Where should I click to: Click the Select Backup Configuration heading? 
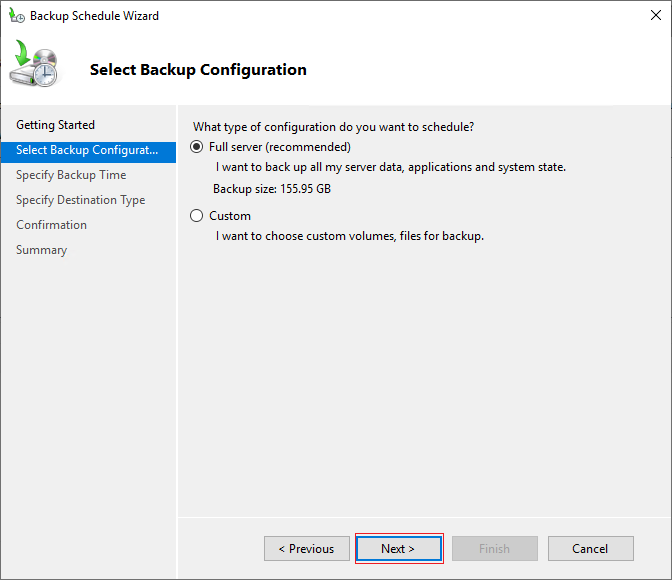coord(198,69)
